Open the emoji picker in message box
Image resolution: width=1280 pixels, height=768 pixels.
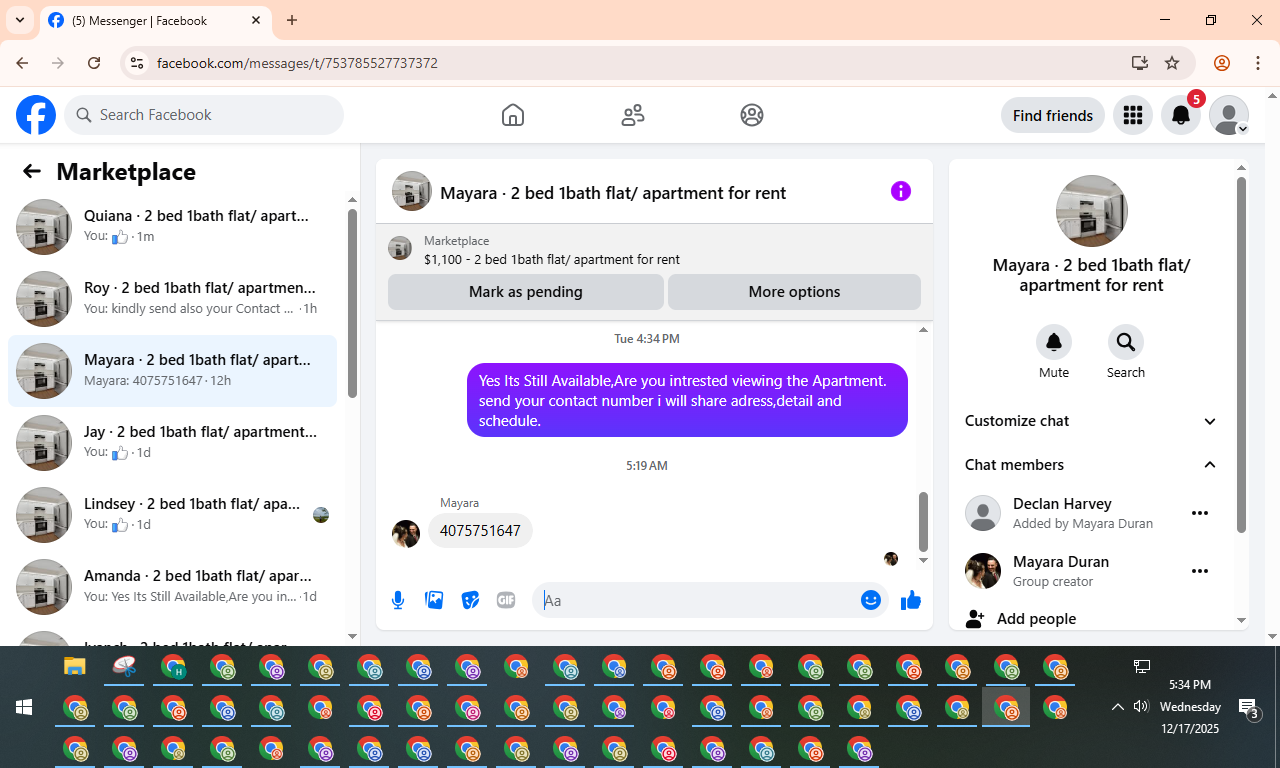871,600
